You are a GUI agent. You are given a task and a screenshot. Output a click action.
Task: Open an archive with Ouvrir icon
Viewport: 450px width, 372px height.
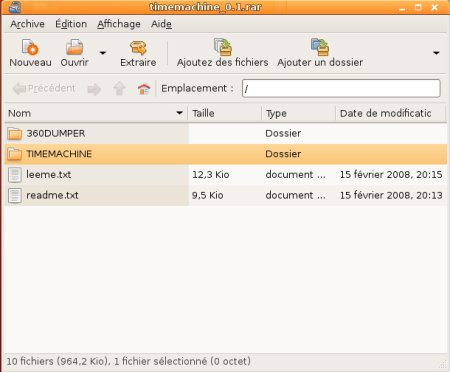click(x=74, y=47)
